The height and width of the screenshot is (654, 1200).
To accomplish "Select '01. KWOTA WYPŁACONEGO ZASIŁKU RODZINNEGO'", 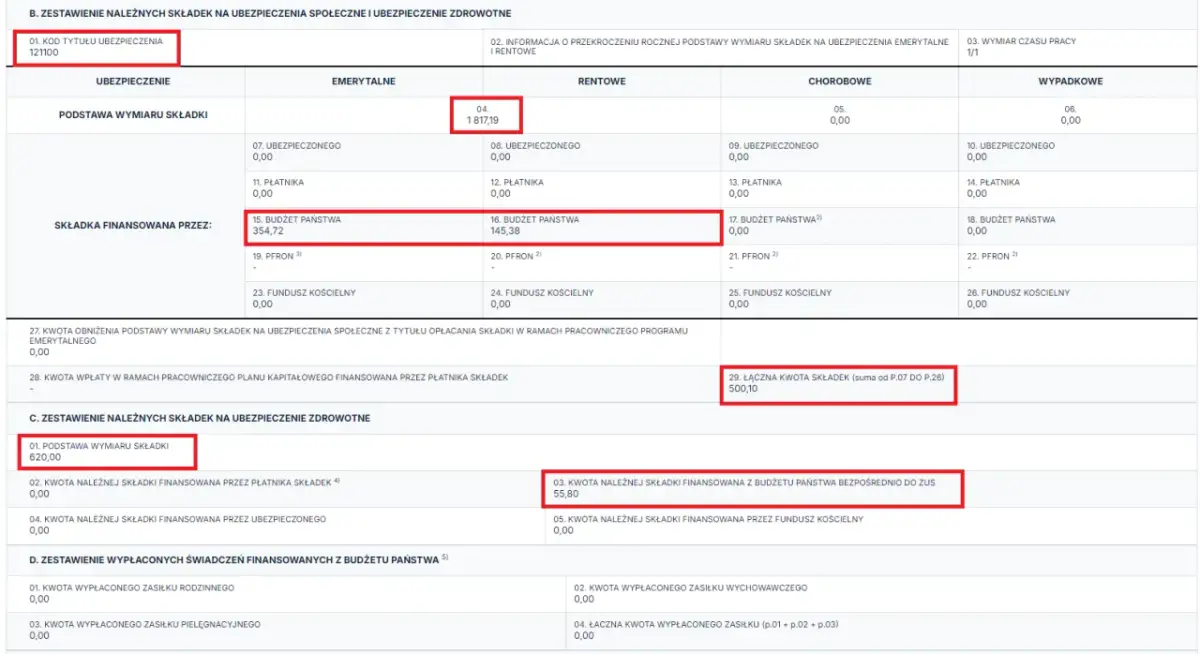I will (x=131, y=588).
